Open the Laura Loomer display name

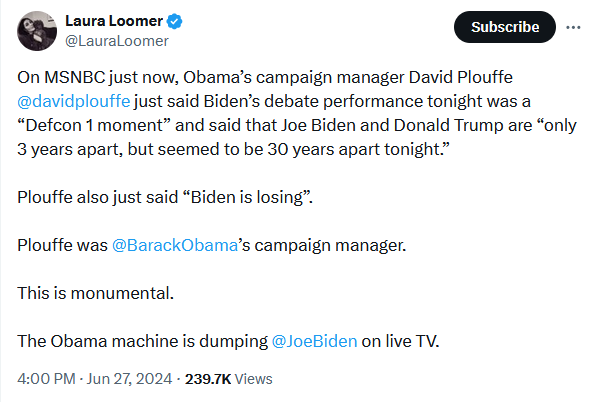coord(114,21)
